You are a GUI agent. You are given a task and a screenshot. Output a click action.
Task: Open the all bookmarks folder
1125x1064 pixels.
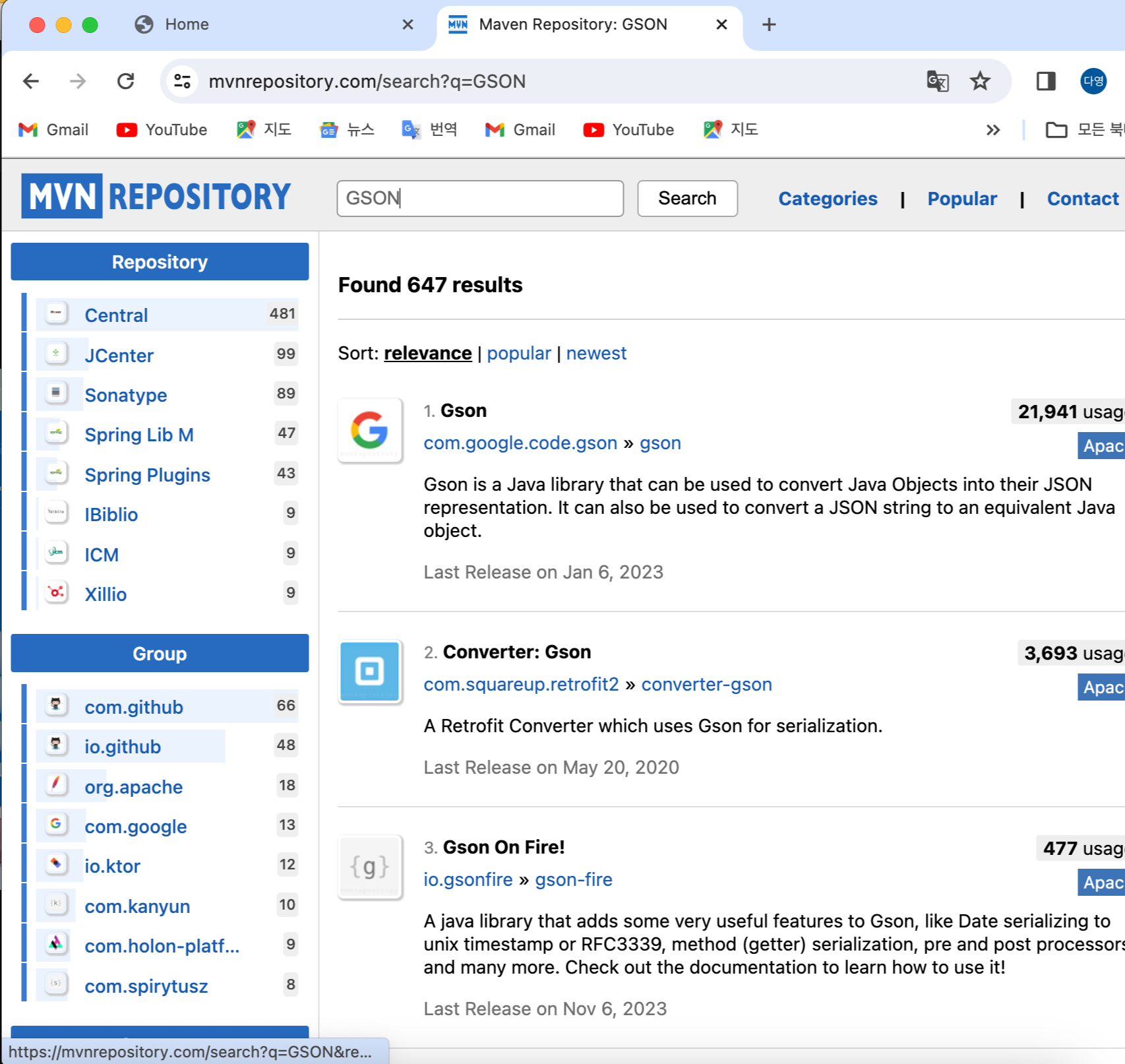tap(1085, 130)
